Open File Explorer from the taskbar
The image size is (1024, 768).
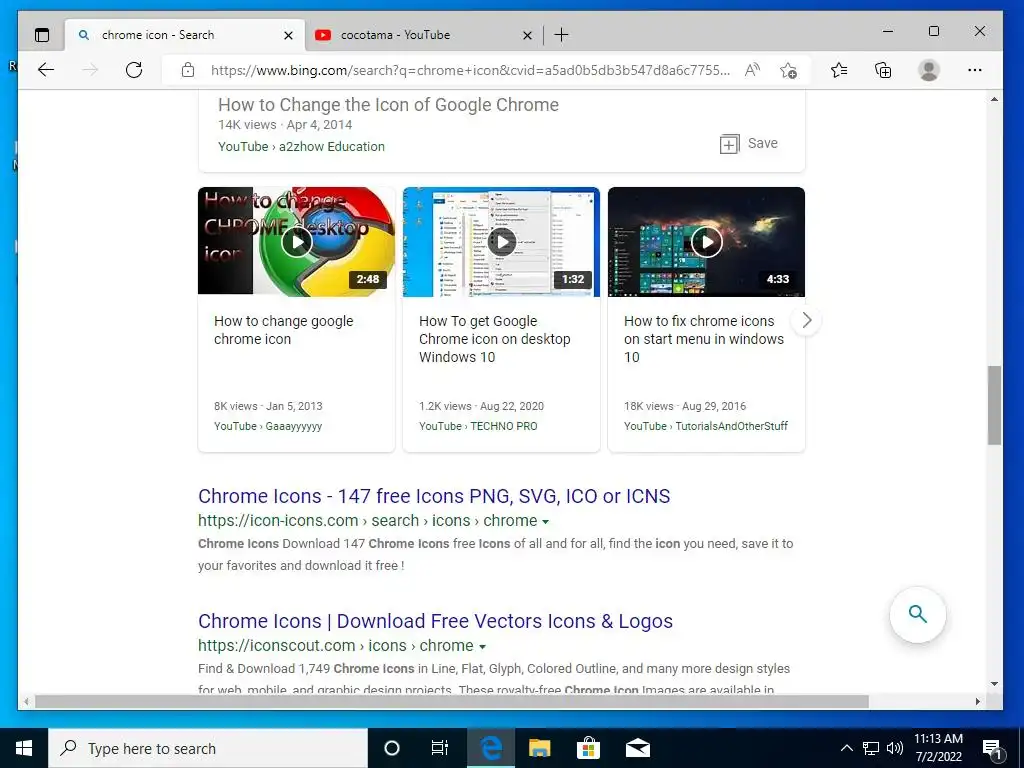(x=539, y=748)
